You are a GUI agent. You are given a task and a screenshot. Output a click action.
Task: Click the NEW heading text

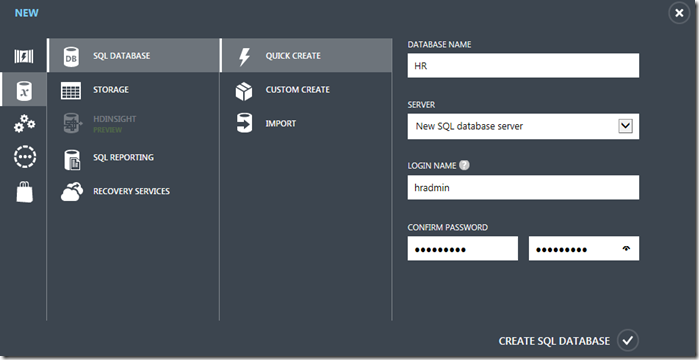27,13
